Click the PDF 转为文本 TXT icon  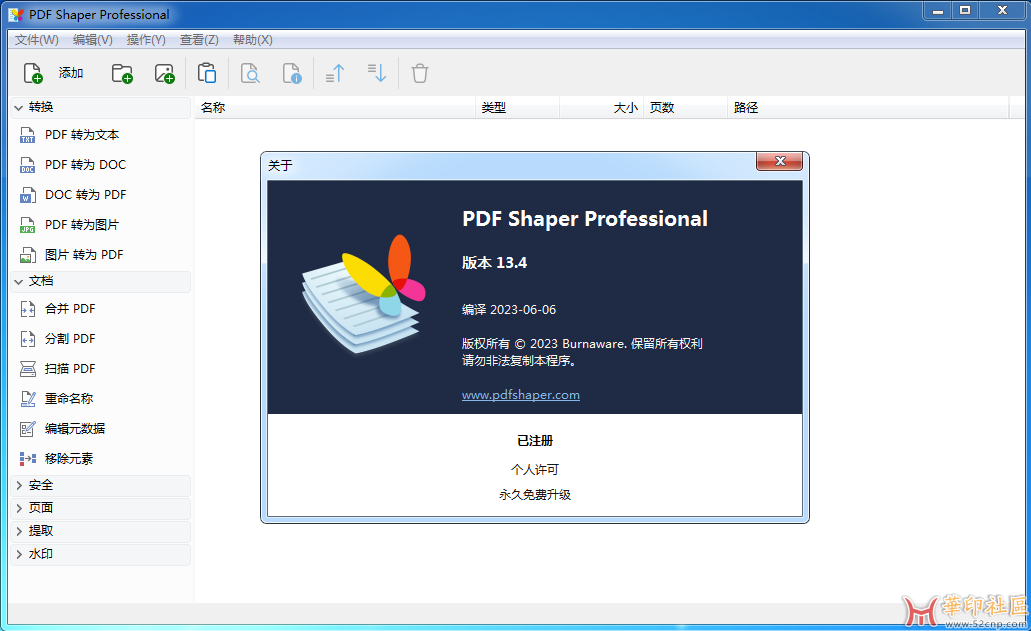click(28, 135)
